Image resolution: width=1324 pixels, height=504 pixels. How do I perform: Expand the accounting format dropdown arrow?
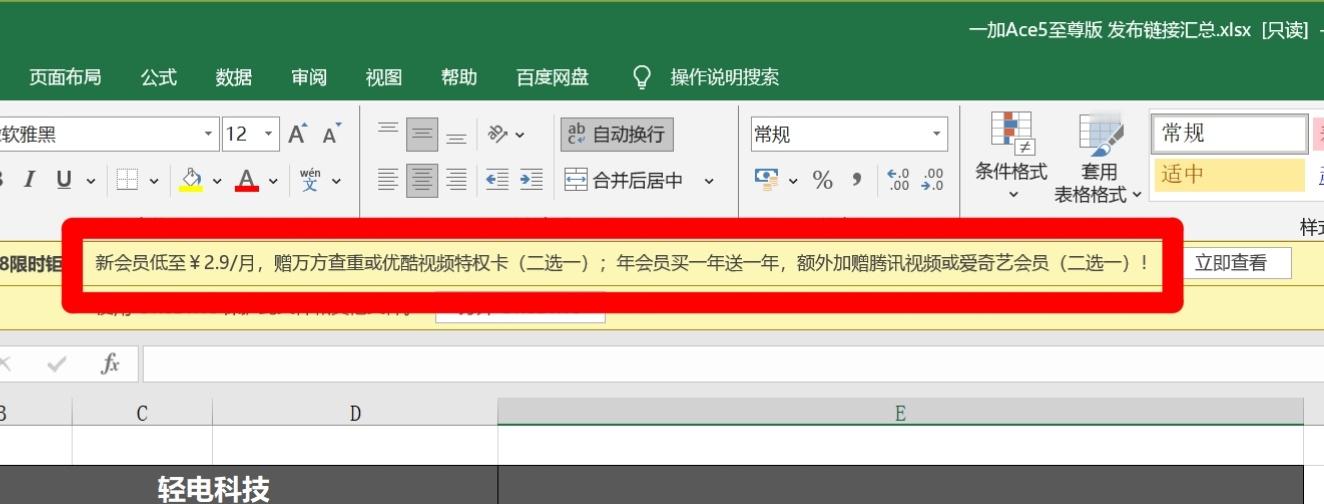[x=793, y=181]
